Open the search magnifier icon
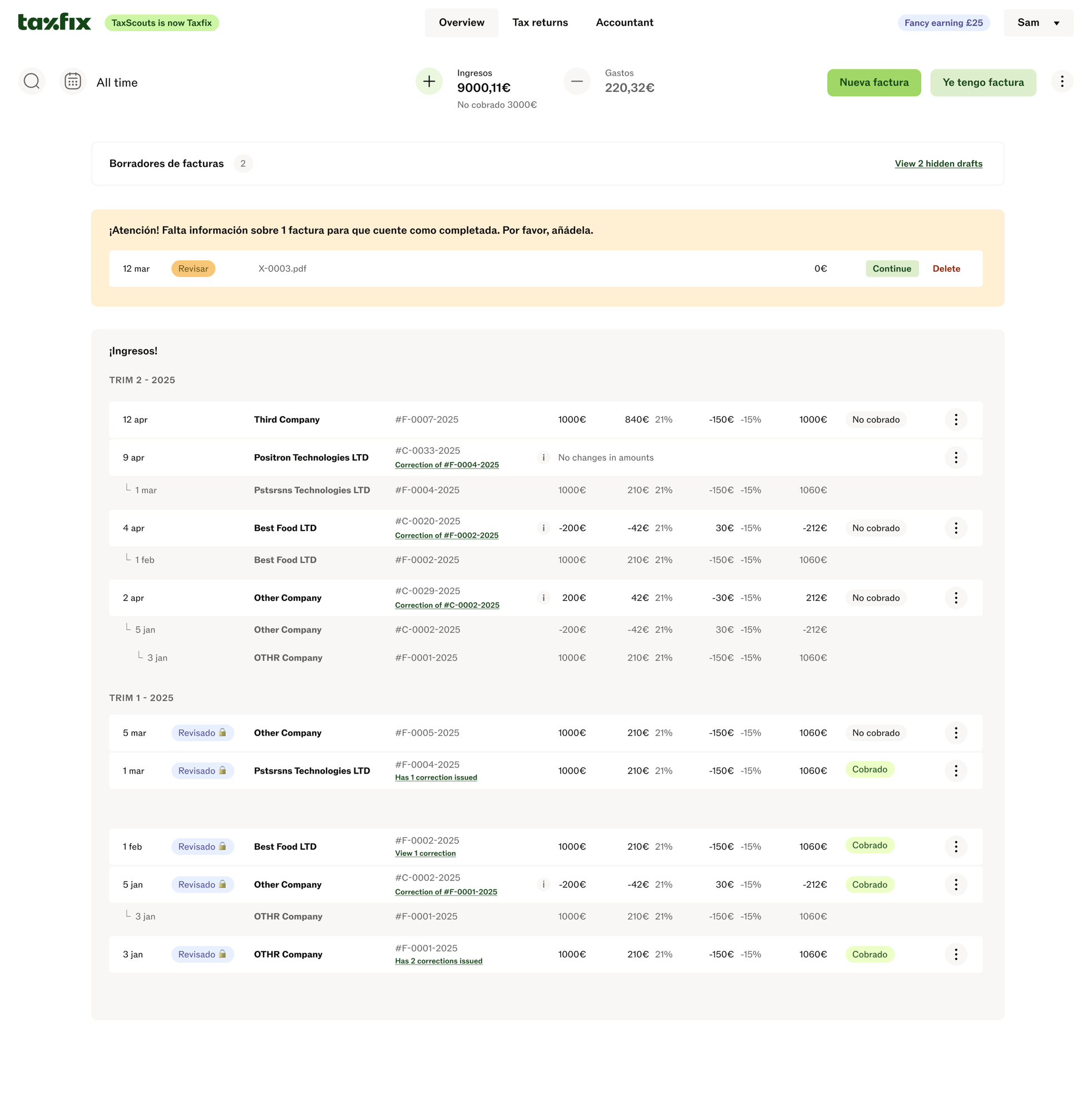The image size is (1092, 1113). point(32,81)
